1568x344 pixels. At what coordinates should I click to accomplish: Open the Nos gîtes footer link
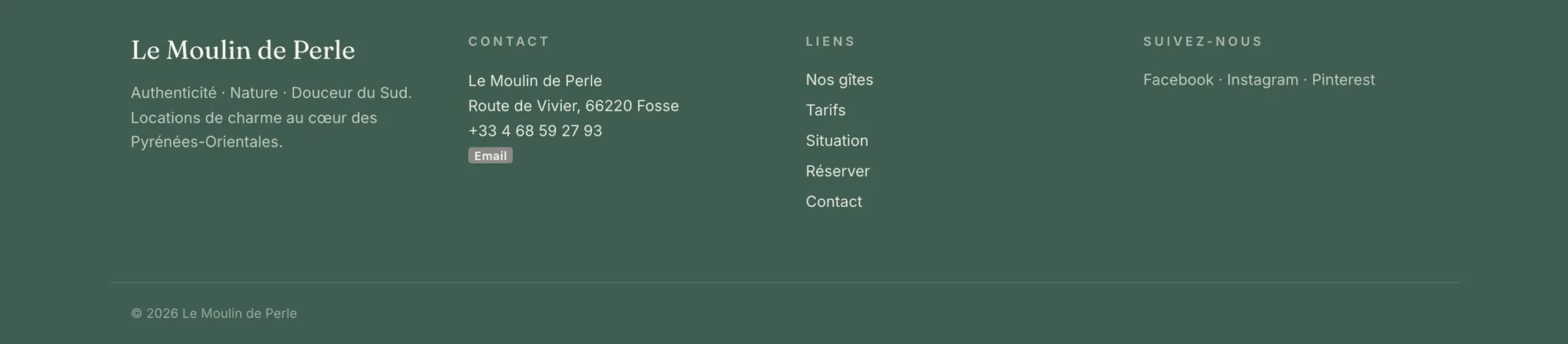tap(839, 80)
